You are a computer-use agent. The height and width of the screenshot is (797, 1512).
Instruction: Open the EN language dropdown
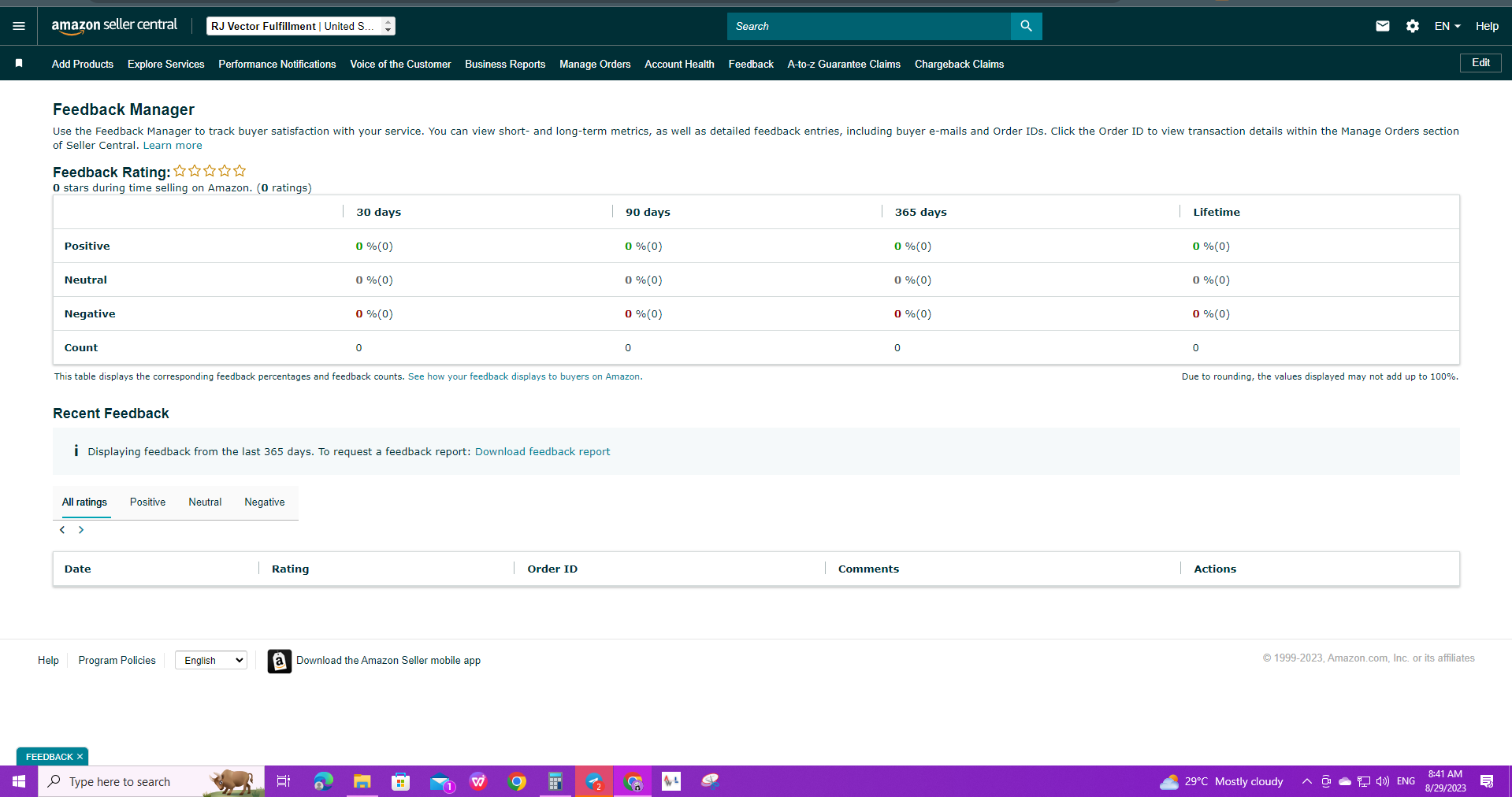tap(1447, 26)
